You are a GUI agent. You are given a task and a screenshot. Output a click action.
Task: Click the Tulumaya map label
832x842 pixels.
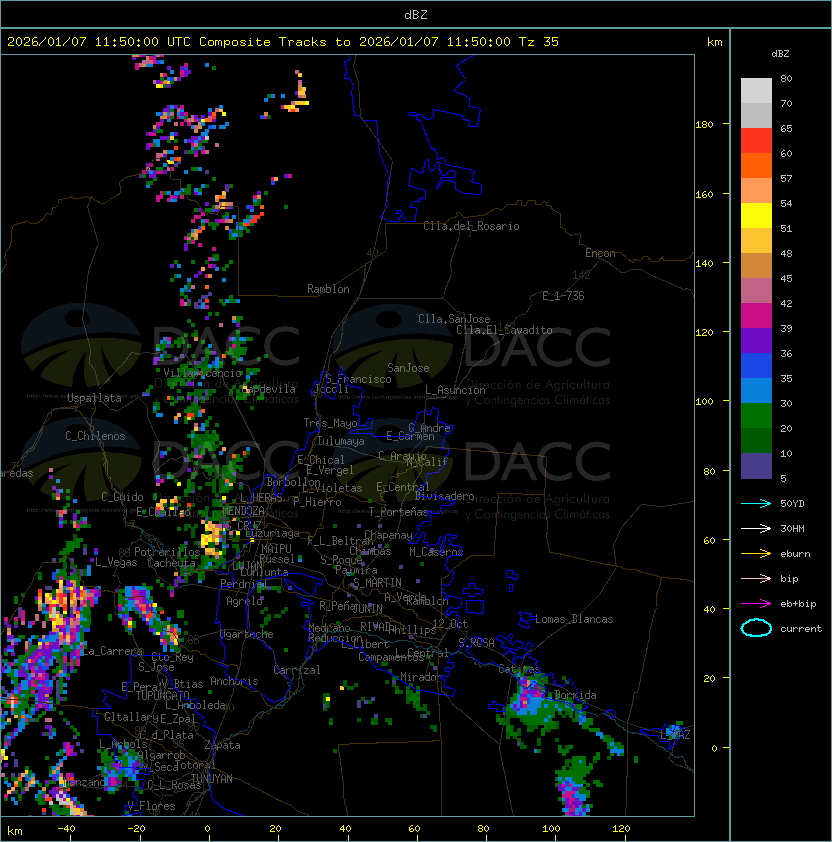click(x=341, y=441)
